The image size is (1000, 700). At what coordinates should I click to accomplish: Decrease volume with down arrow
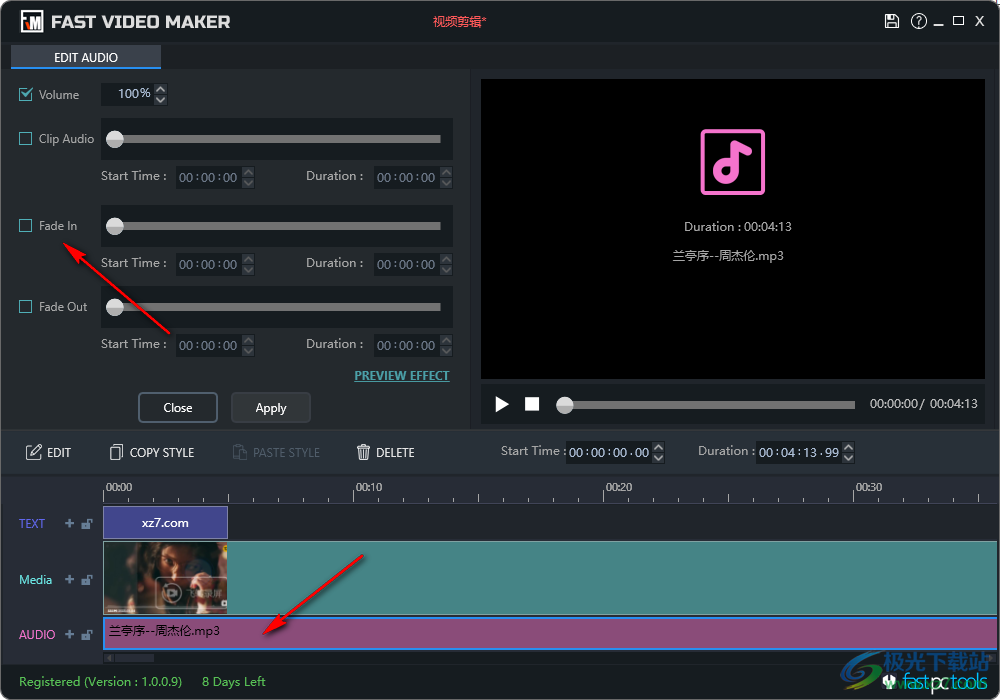point(161,99)
